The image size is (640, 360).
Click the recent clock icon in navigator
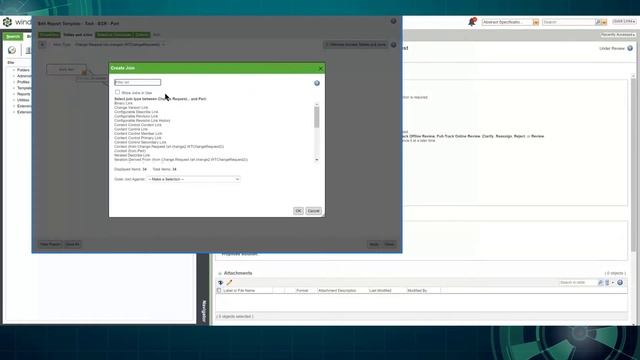[12, 50]
